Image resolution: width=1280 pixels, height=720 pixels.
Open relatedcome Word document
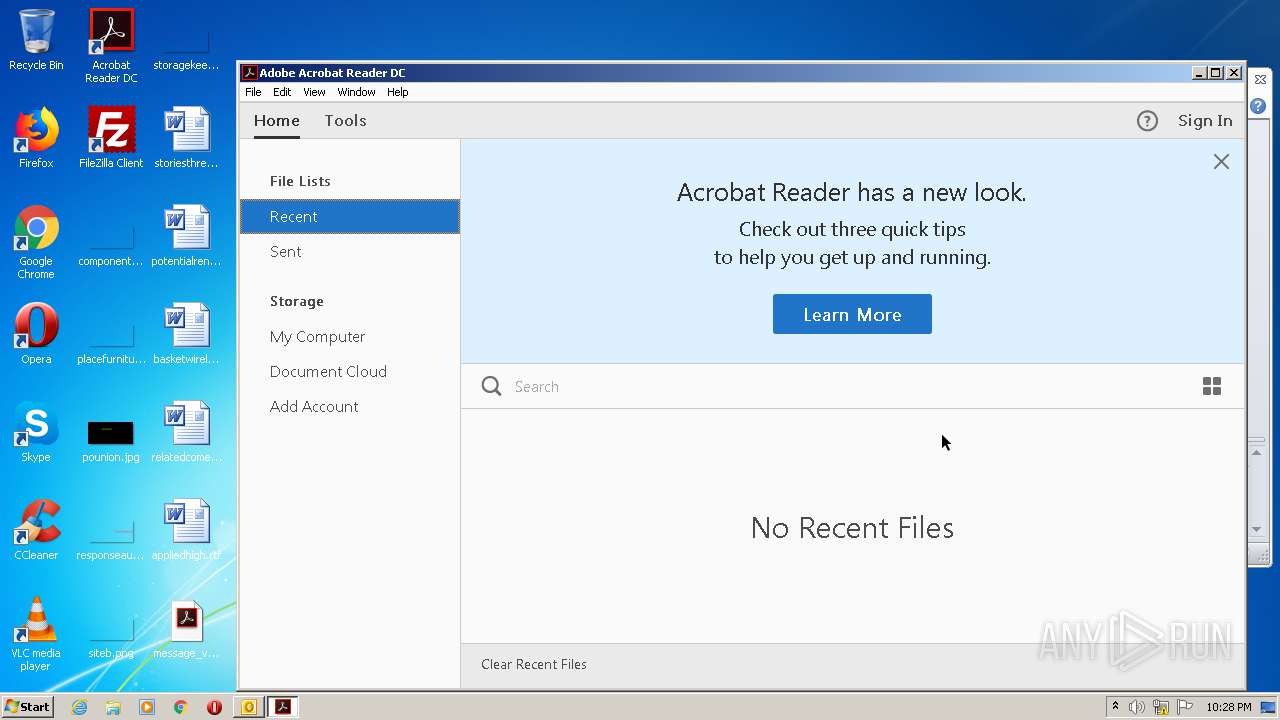click(x=186, y=432)
